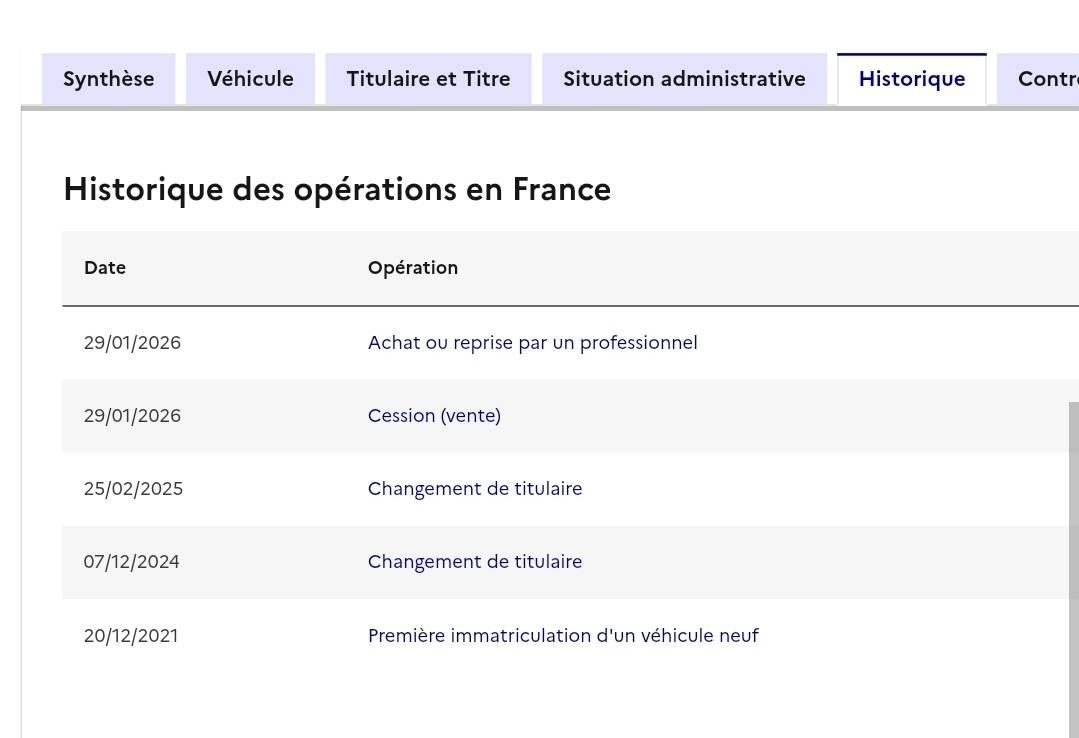Click the vertical scrollbar on the right

pyautogui.click(x=1073, y=560)
